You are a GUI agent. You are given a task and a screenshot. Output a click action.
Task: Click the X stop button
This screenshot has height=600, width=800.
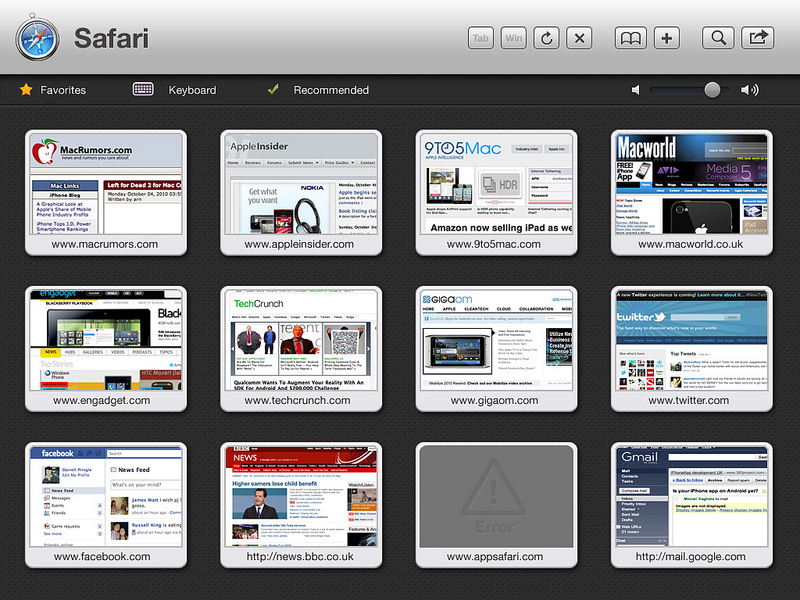point(579,38)
